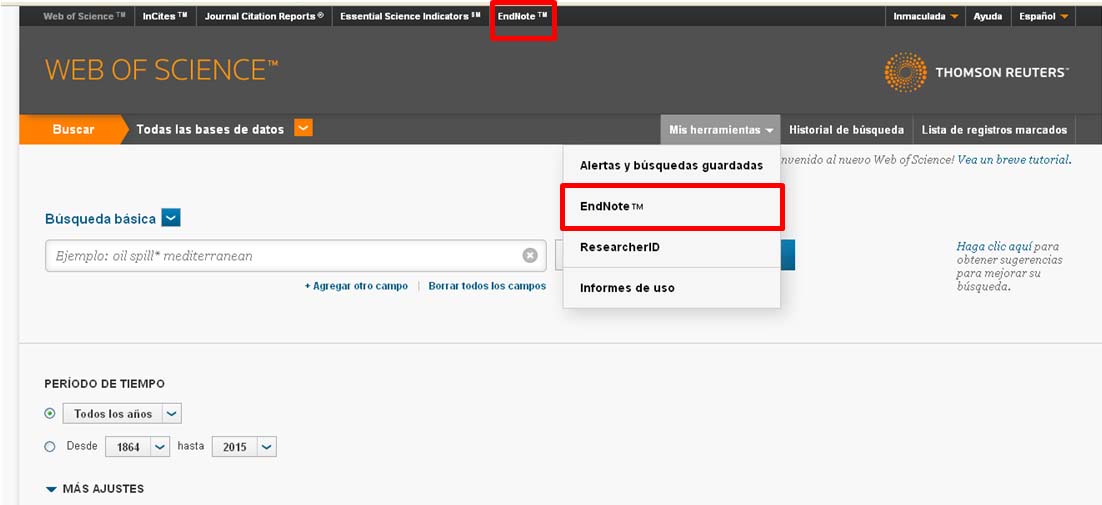Viewport: 1102px width, 505px height.
Task: Open the orange database selector arrow
Action: [x=303, y=128]
